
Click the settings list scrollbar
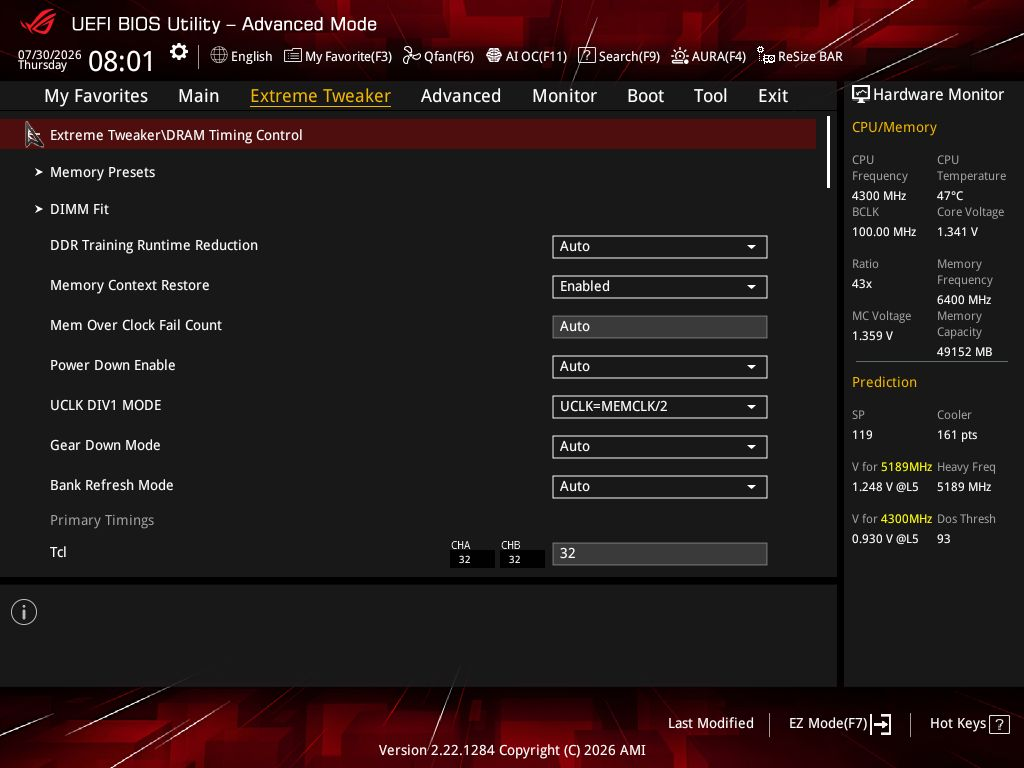click(828, 153)
